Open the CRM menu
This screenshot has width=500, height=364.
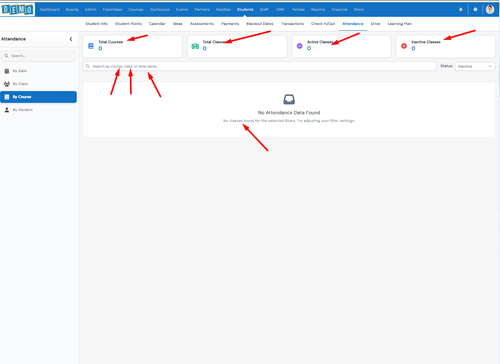tap(280, 9)
